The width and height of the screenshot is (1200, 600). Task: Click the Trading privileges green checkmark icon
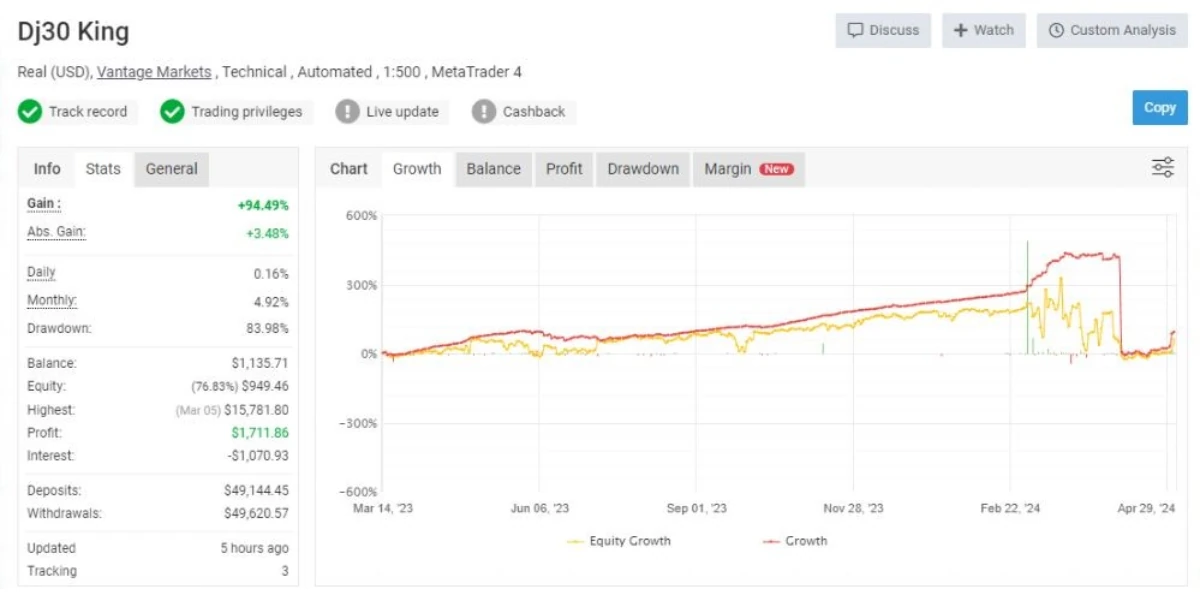click(172, 111)
